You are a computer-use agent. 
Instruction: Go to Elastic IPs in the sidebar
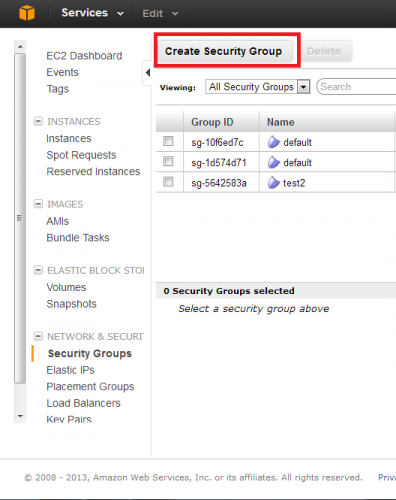pyautogui.click(x=70, y=370)
